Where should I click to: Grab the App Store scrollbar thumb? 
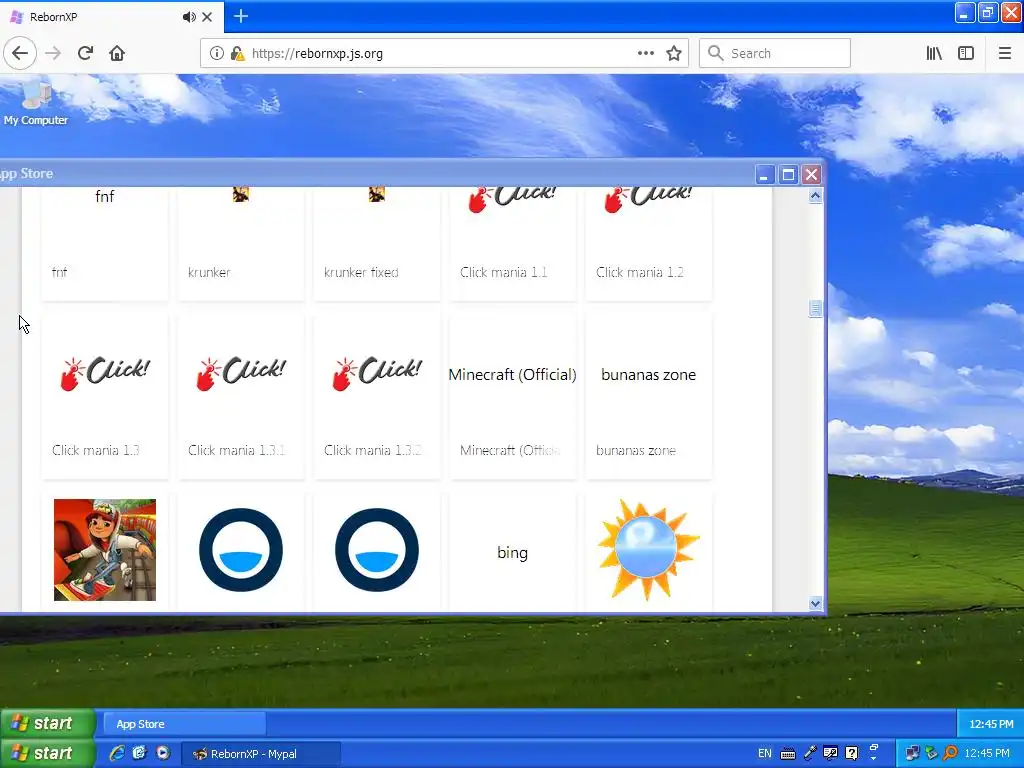point(815,308)
